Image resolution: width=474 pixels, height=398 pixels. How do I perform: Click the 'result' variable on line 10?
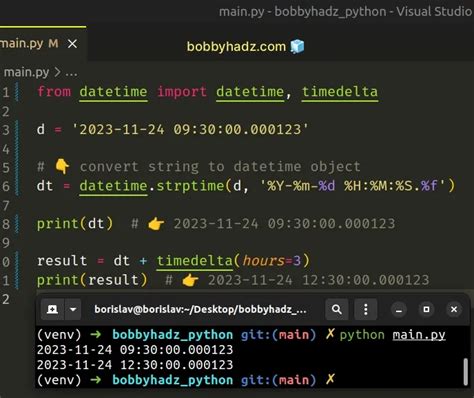(62, 261)
